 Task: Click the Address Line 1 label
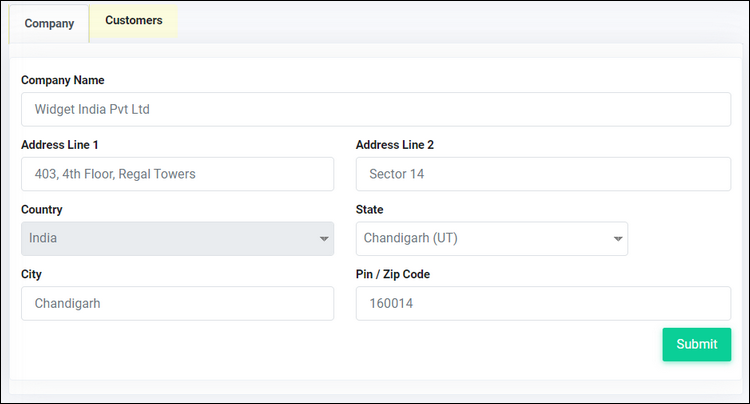[x=60, y=145]
